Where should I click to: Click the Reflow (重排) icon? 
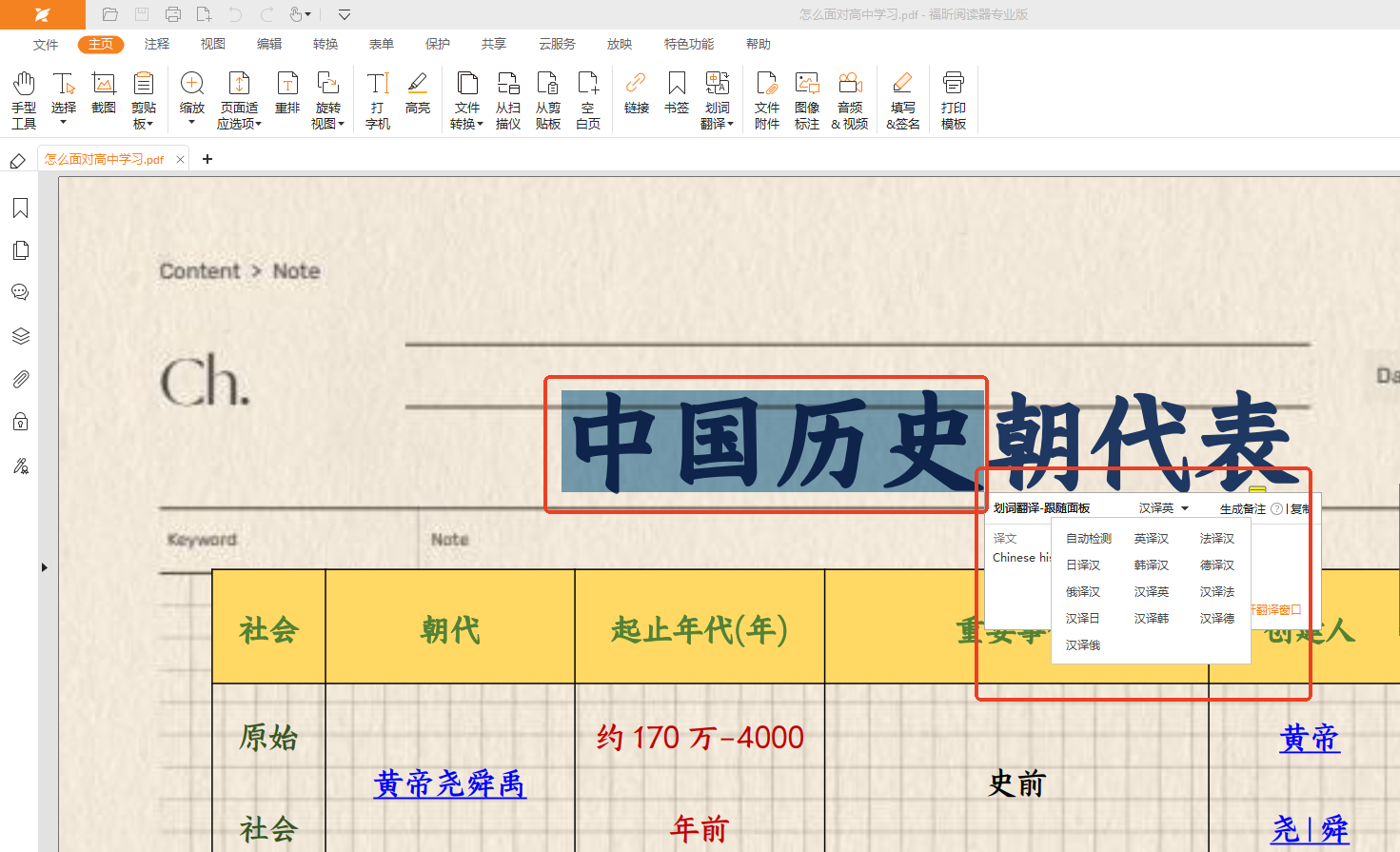point(287,93)
